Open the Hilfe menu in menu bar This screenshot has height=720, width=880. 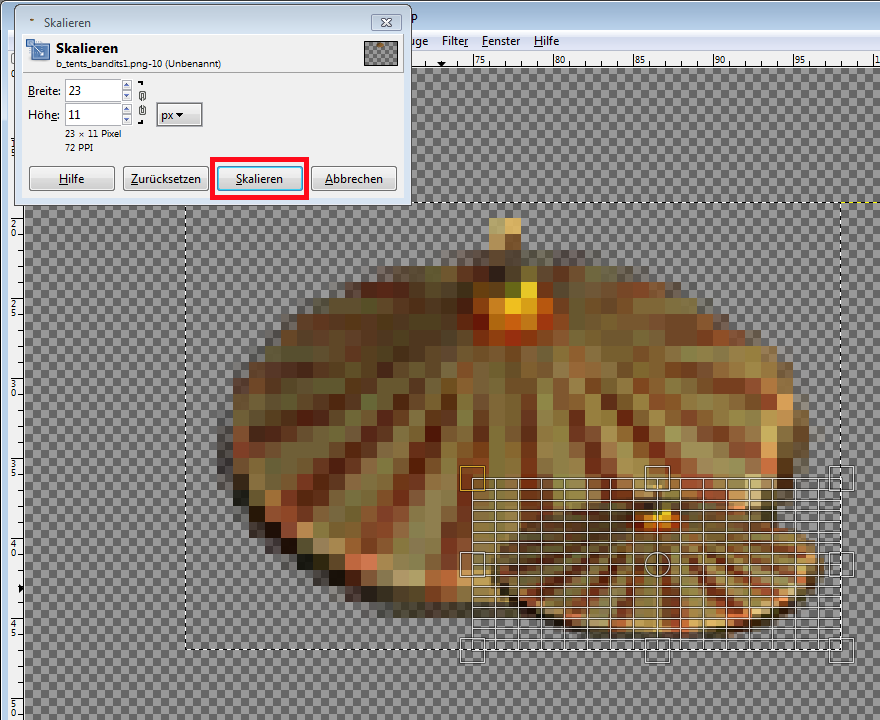pos(546,41)
